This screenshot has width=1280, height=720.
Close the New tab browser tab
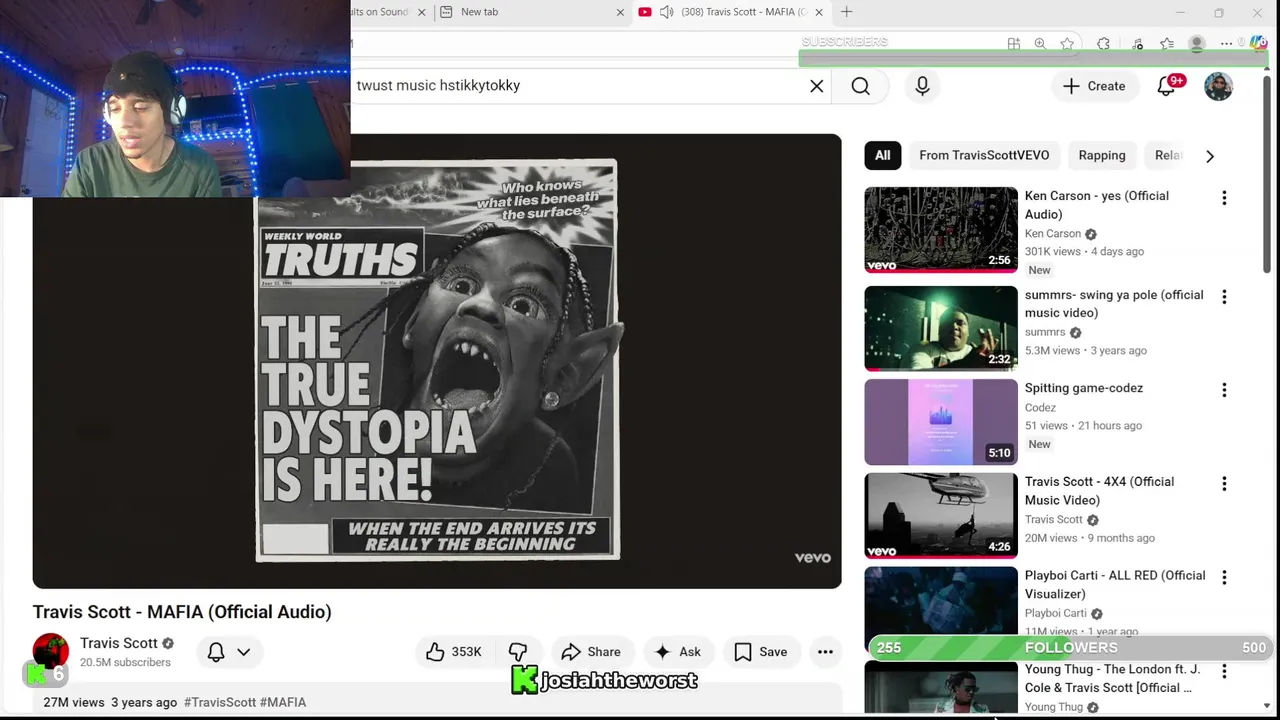coord(620,12)
